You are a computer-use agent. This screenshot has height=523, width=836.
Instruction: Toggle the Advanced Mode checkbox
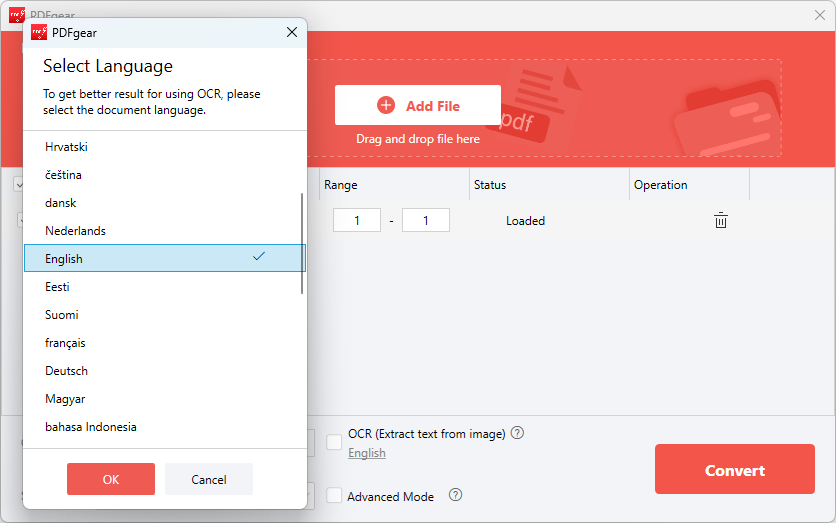(x=334, y=495)
